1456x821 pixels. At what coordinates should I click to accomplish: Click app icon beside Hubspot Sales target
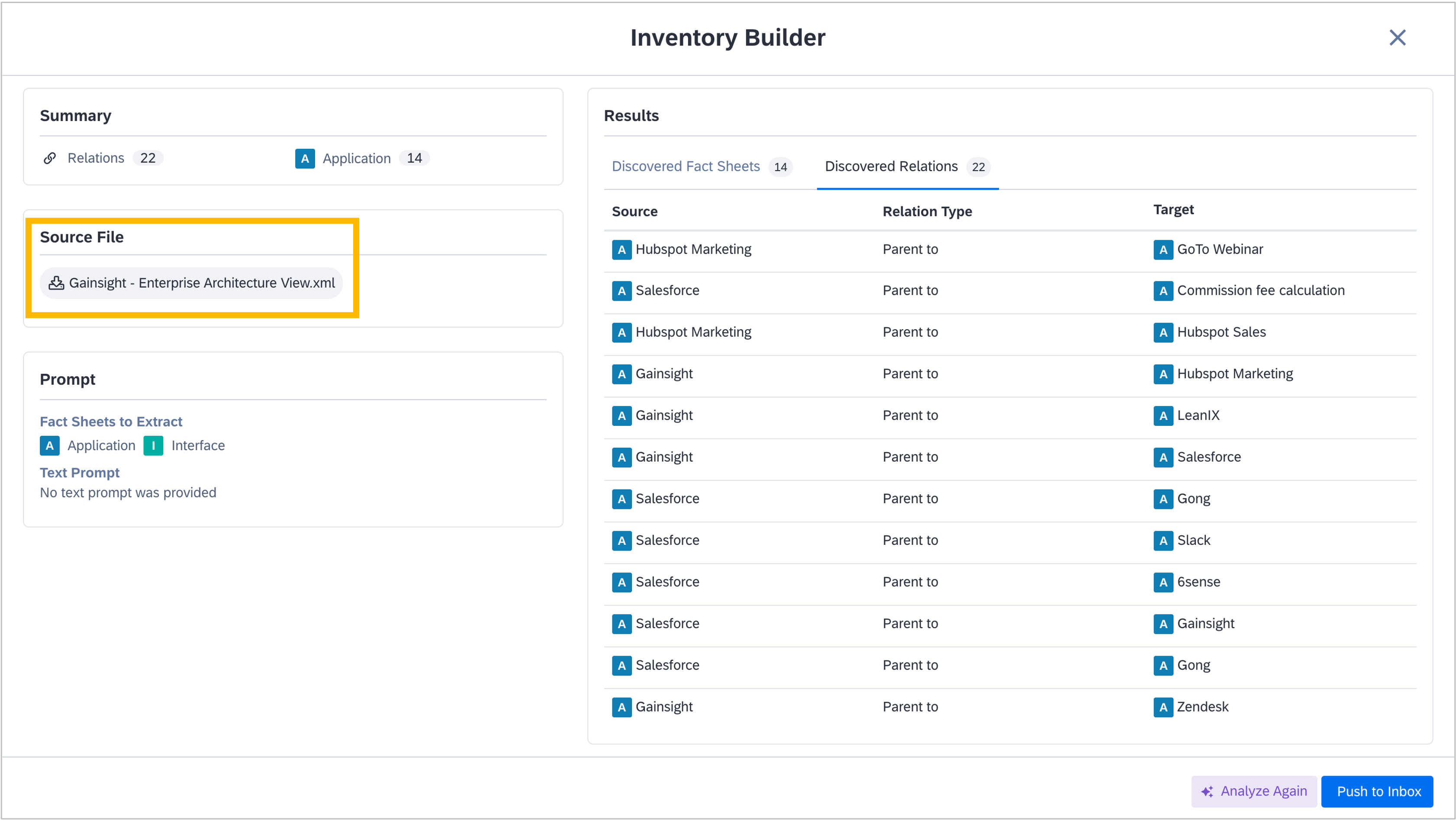click(x=1163, y=333)
